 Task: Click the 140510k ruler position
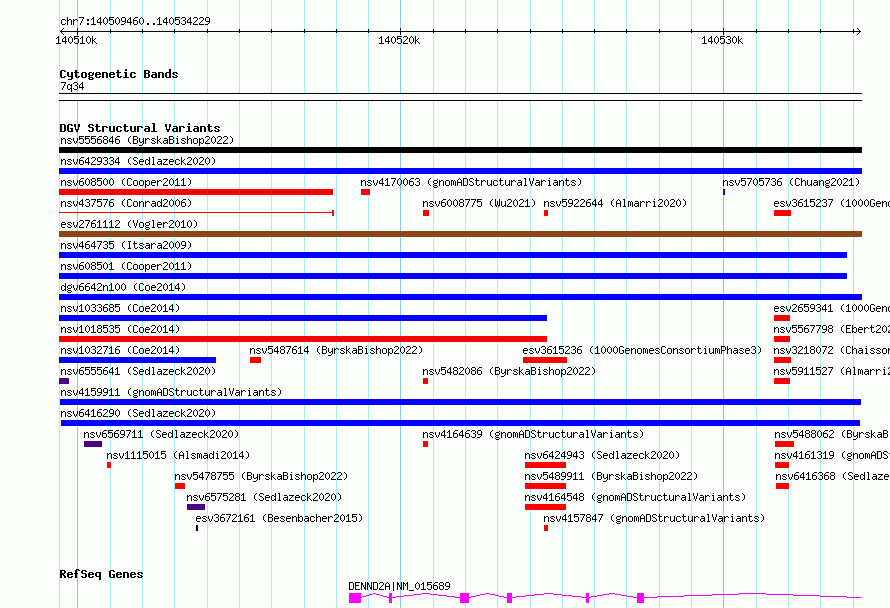point(77,40)
